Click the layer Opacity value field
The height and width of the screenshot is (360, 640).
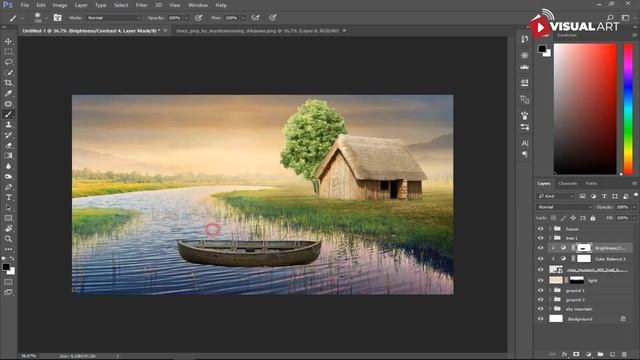tap(623, 207)
